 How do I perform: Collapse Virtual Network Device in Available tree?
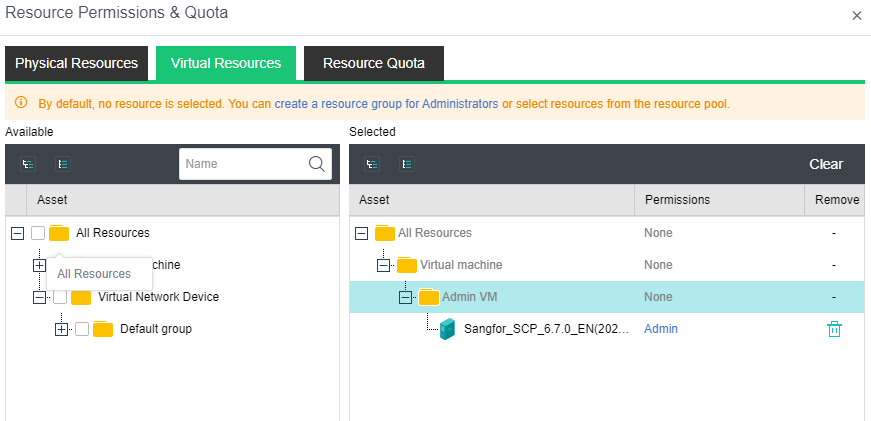click(39, 297)
